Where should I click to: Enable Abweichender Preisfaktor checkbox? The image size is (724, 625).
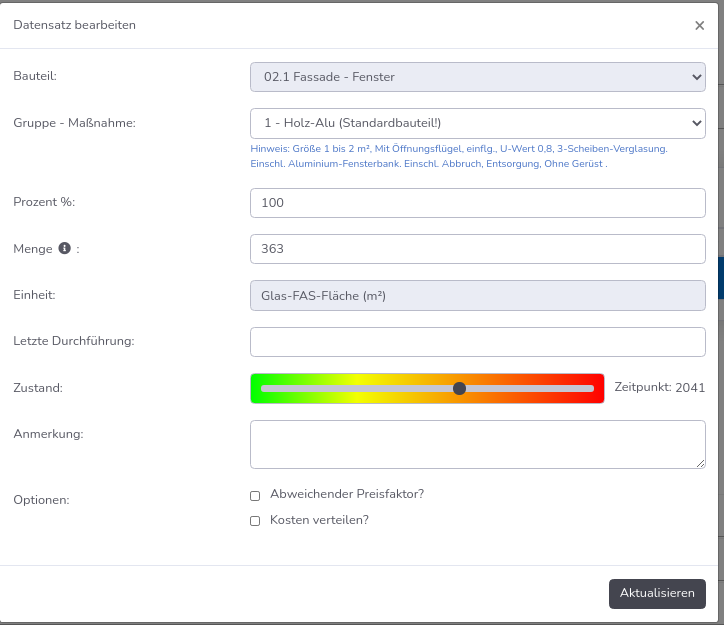tap(255, 496)
